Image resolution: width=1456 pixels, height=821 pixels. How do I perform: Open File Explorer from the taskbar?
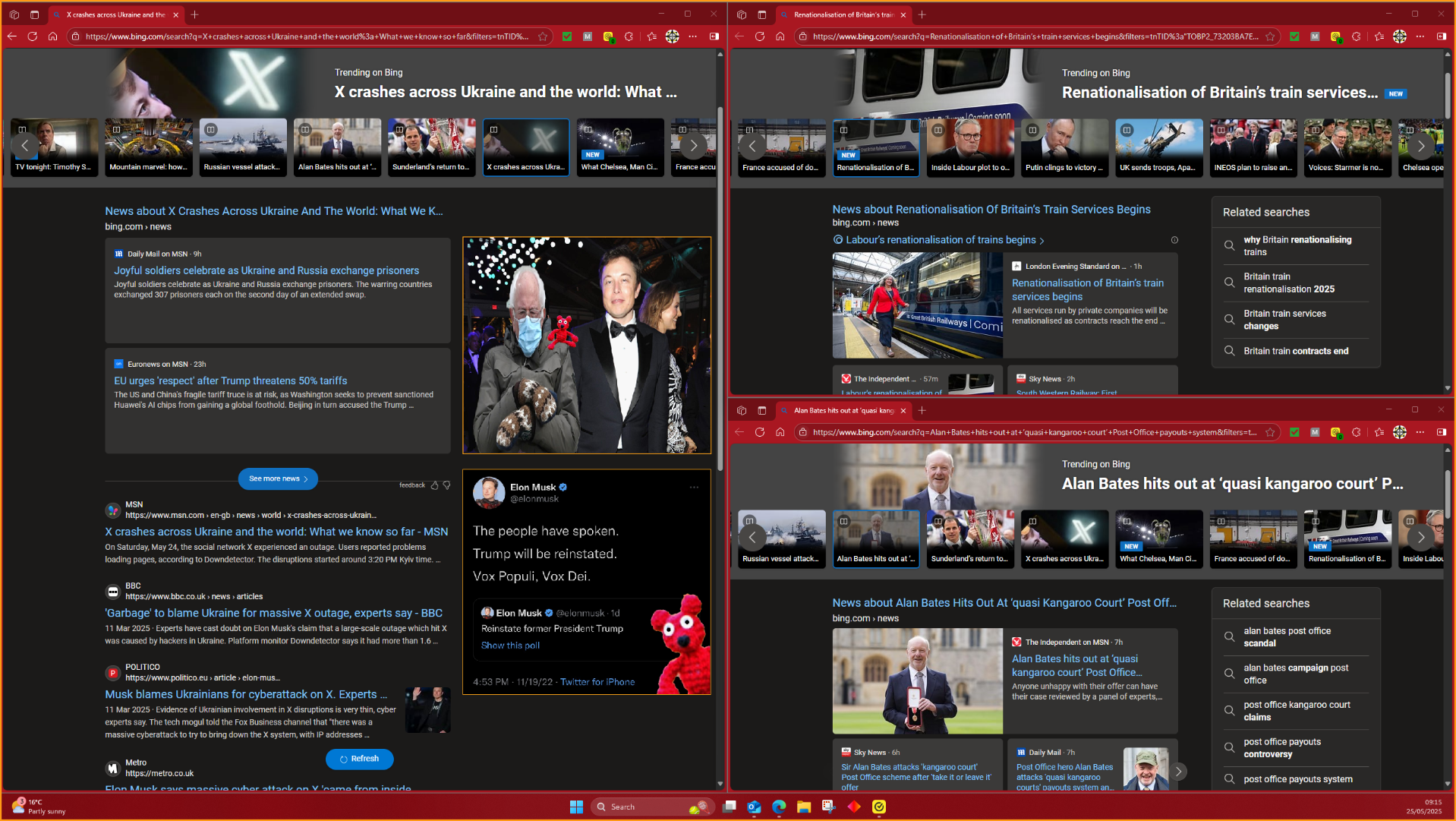[x=804, y=807]
